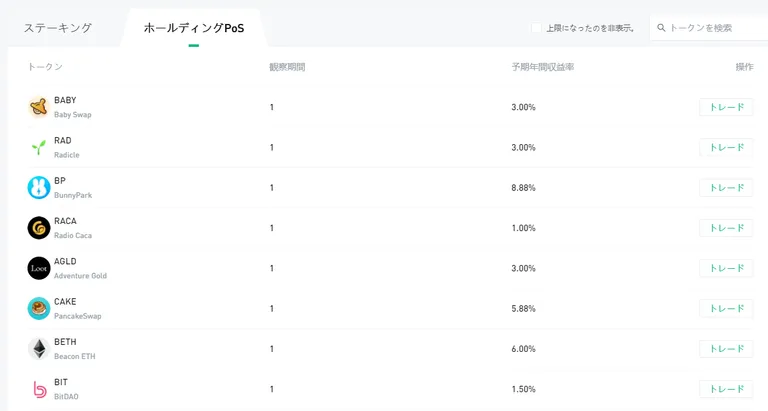Image resolution: width=768 pixels, height=411 pixels.
Task: Click トレード button for BP BunnyPark
Action: point(726,188)
